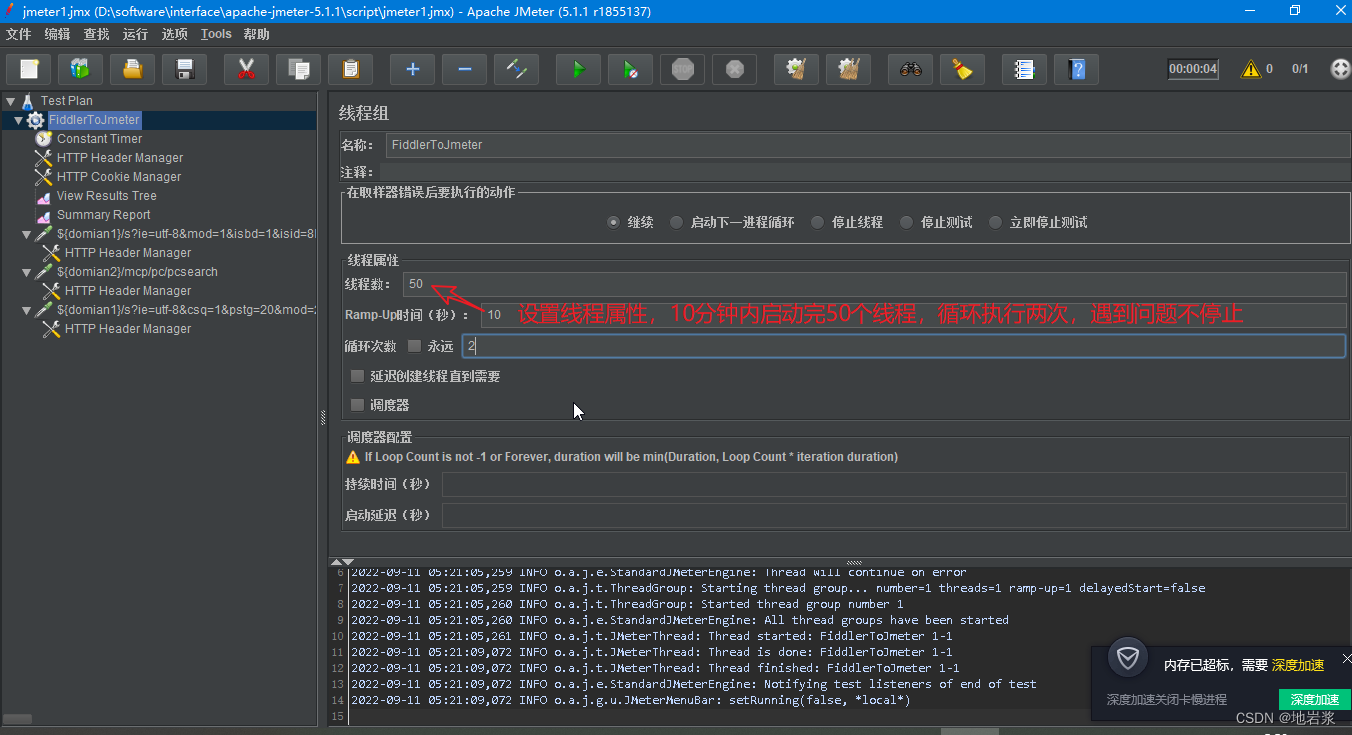This screenshot has height=735, width=1352.
Task: Click the Stop test icon
Action: (x=682, y=69)
